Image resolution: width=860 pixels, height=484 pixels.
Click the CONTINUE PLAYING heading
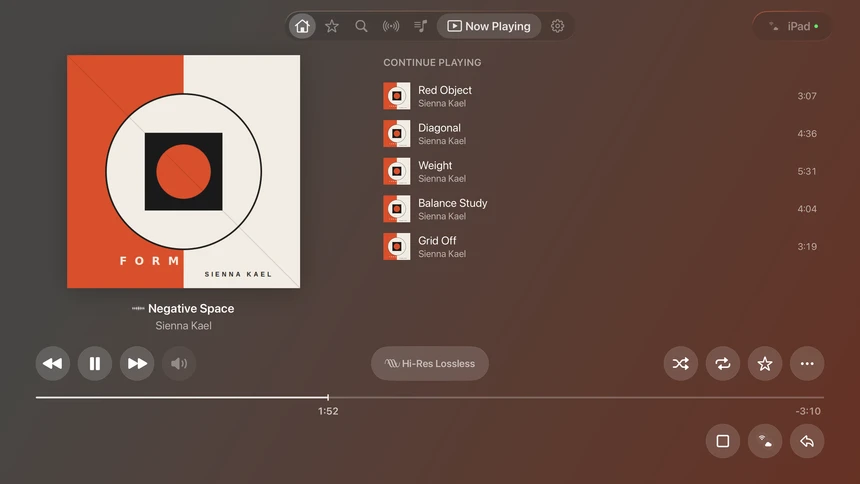(x=432, y=63)
